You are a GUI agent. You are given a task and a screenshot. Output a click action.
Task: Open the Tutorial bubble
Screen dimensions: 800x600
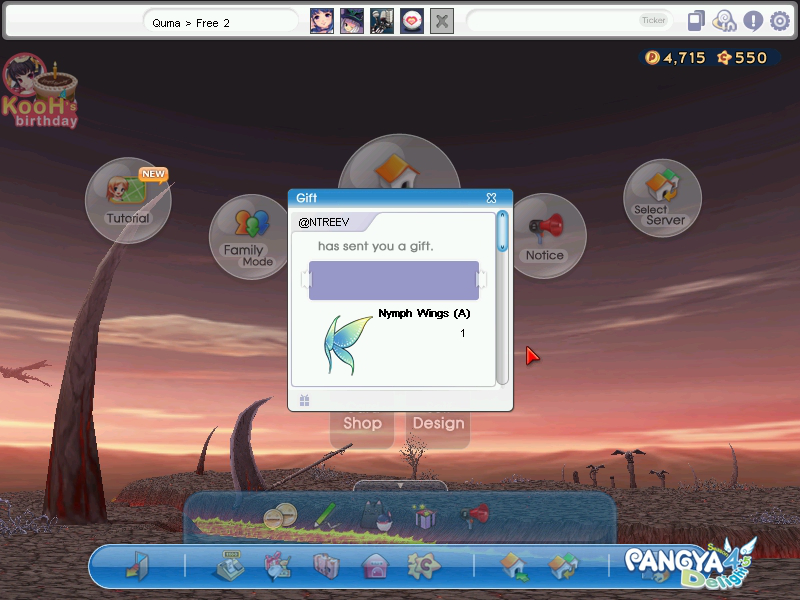click(x=128, y=200)
